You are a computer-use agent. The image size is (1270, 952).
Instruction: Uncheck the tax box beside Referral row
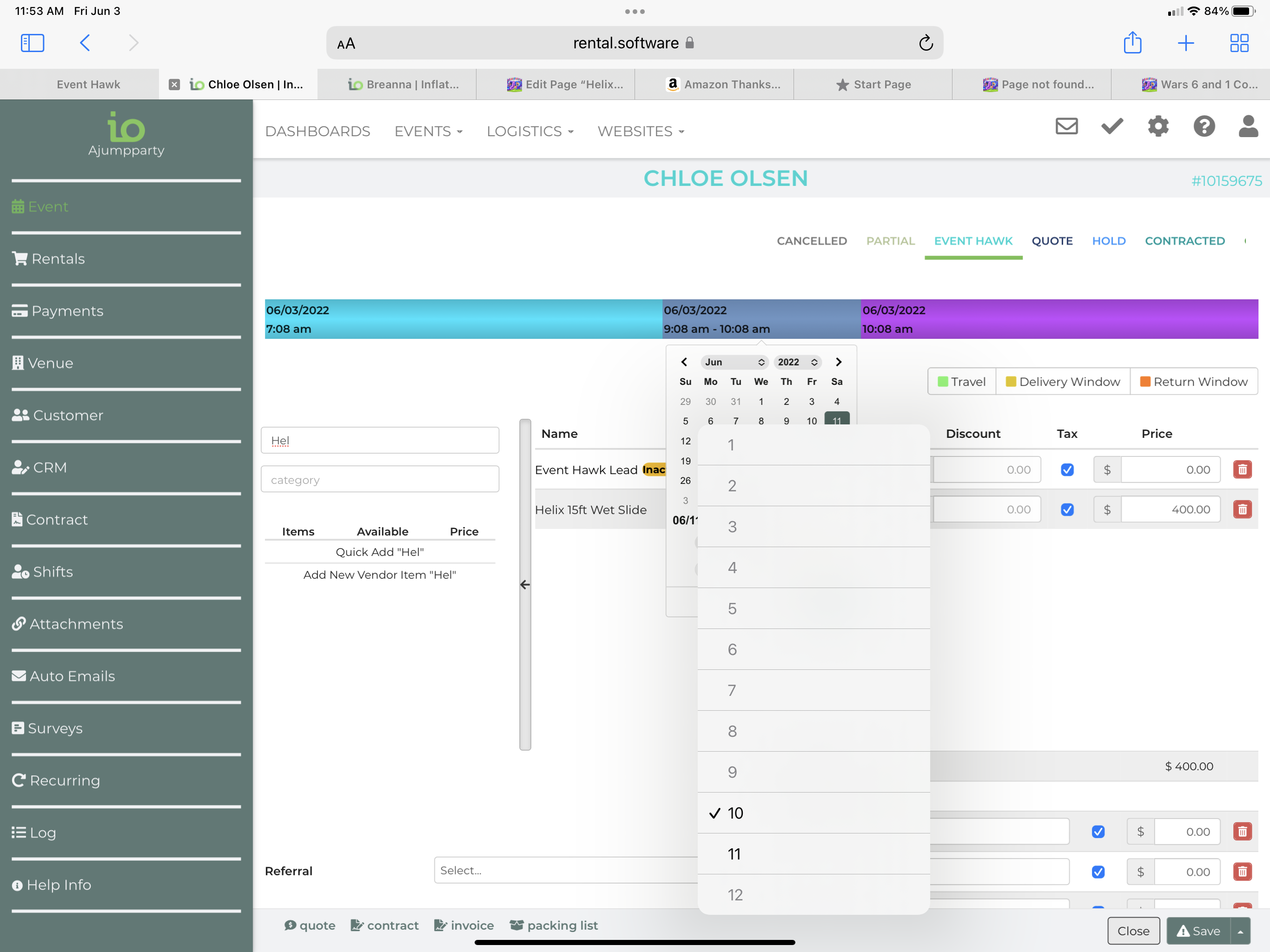pyautogui.click(x=1098, y=872)
